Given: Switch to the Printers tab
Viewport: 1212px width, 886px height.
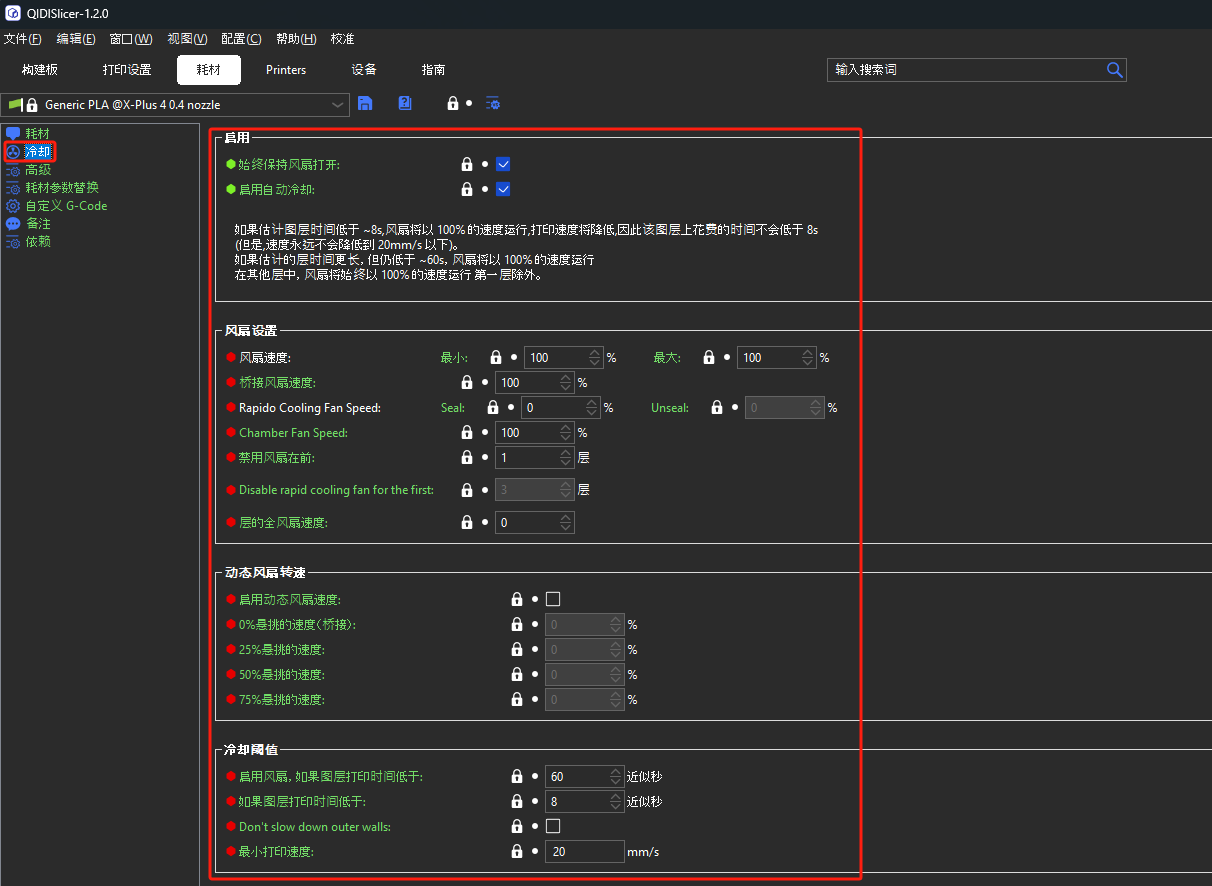Looking at the screenshot, I should [286, 70].
